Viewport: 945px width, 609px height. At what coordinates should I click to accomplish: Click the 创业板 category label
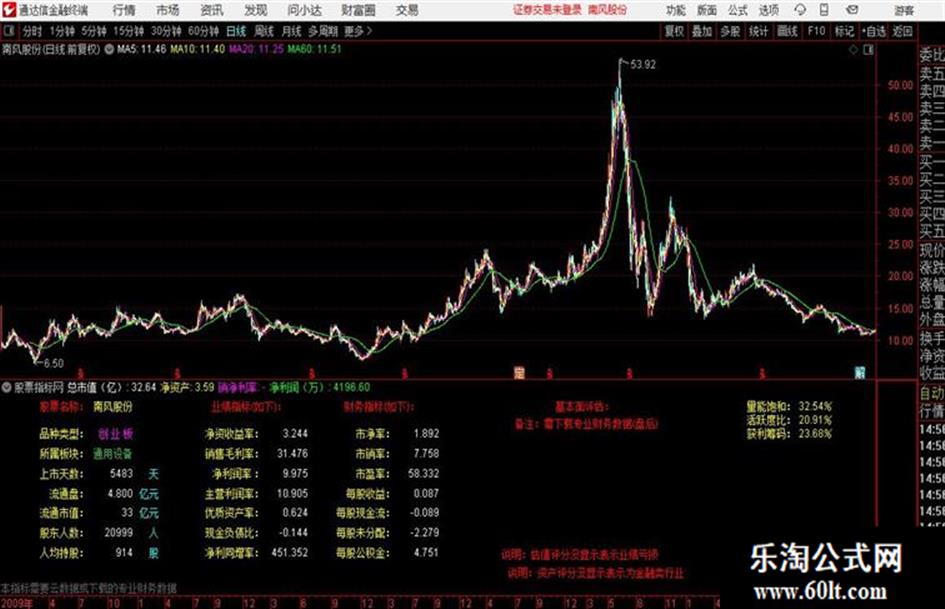115,434
